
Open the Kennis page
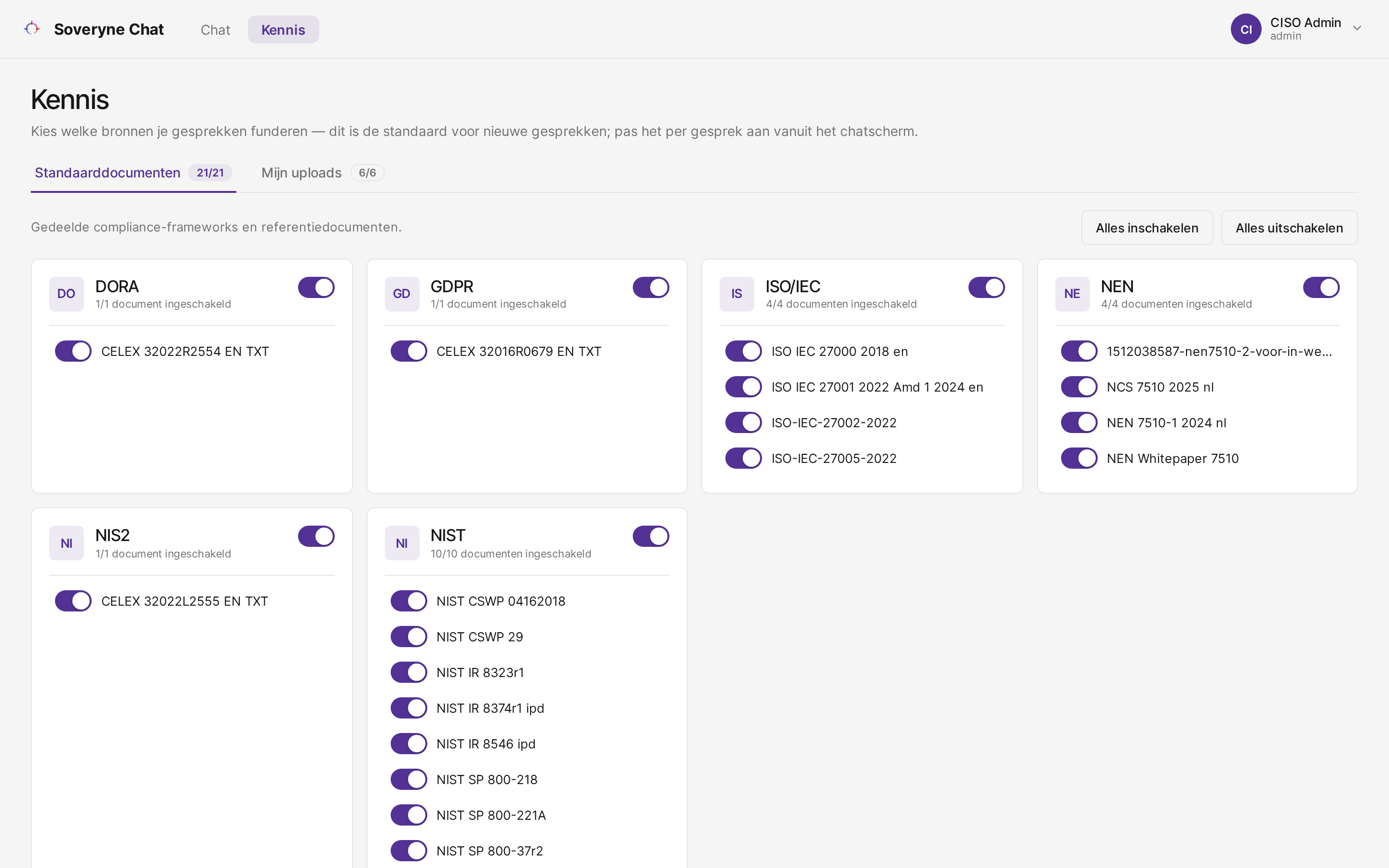coord(283,30)
